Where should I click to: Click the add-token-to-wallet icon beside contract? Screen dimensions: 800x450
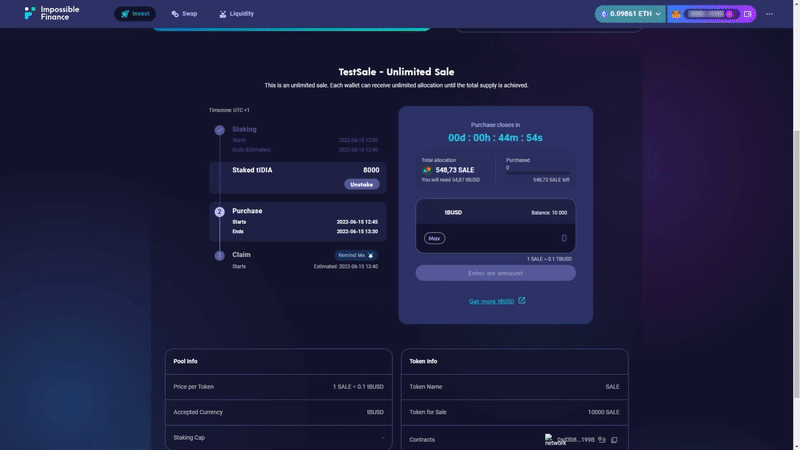pyautogui.click(x=602, y=439)
